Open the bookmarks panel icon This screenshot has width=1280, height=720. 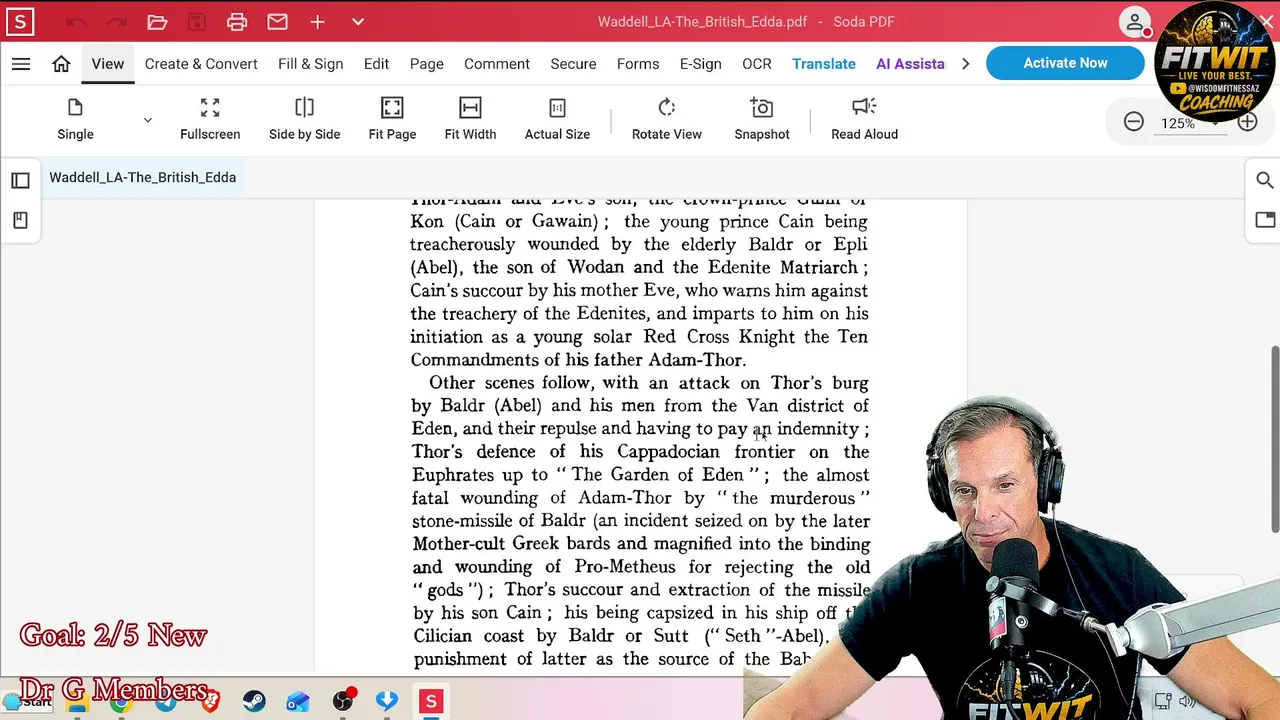coord(20,220)
